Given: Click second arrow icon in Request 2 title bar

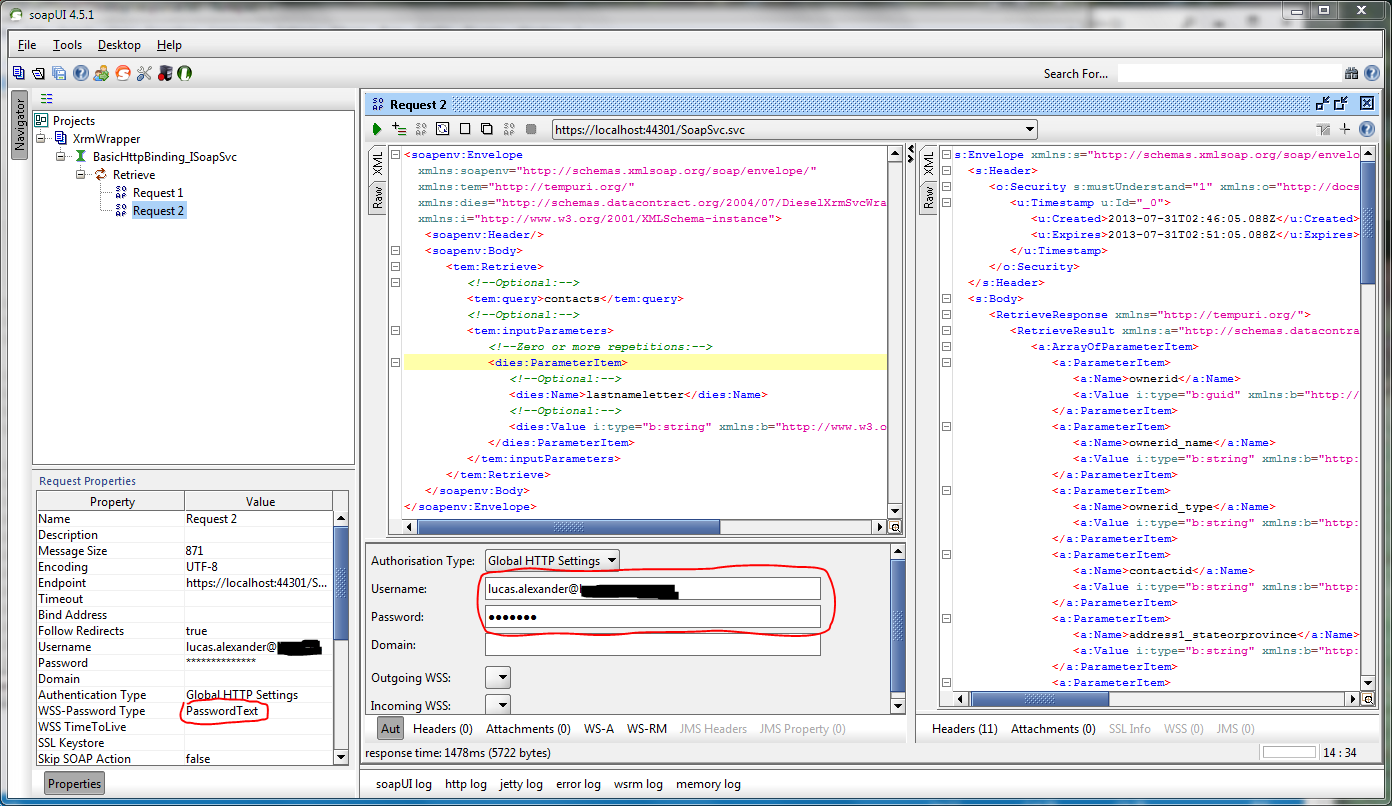Looking at the screenshot, I should tap(1341, 103).
